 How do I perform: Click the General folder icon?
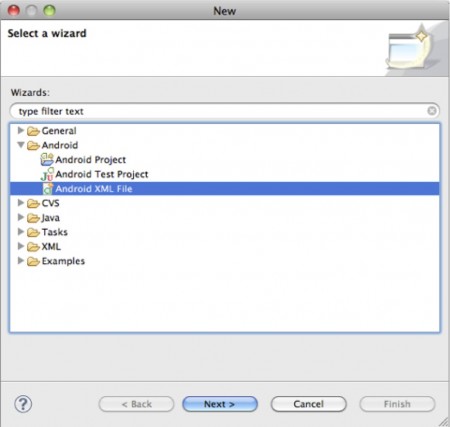click(x=33, y=131)
